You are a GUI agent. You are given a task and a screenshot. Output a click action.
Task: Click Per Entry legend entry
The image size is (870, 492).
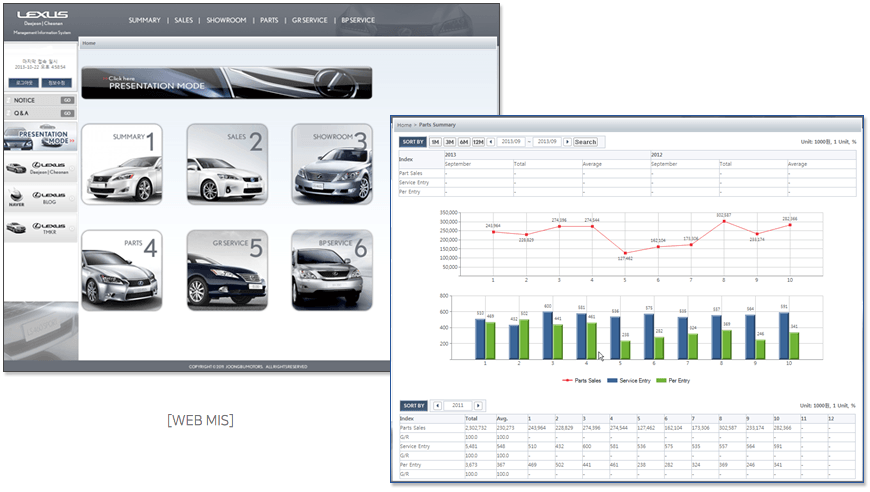tap(673, 381)
